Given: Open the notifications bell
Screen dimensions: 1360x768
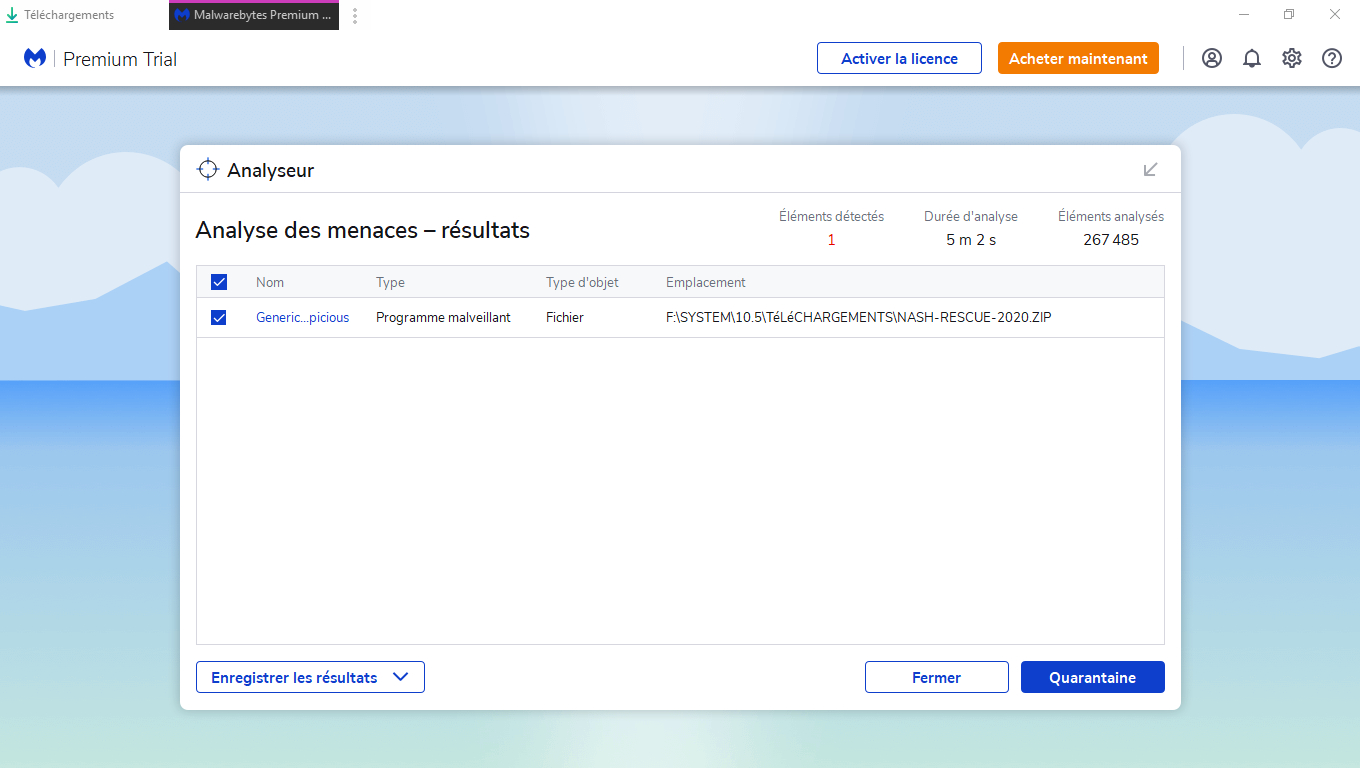Looking at the screenshot, I should point(1252,58).
